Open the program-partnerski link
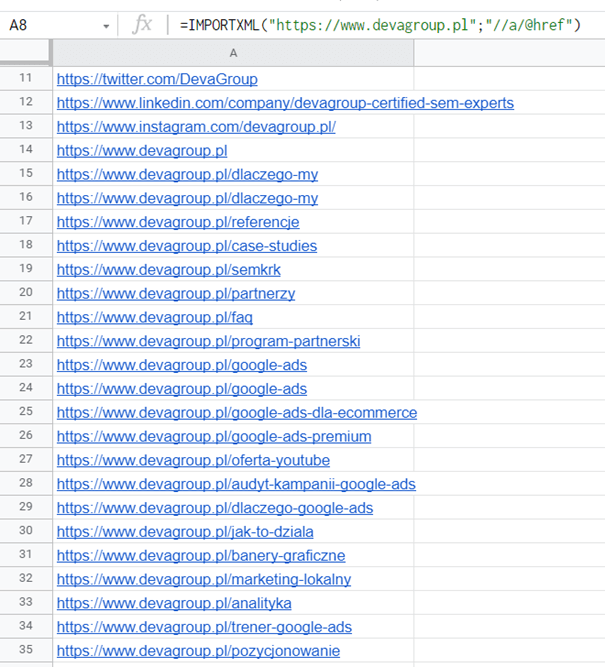605x667 pixels. (208, 342)
